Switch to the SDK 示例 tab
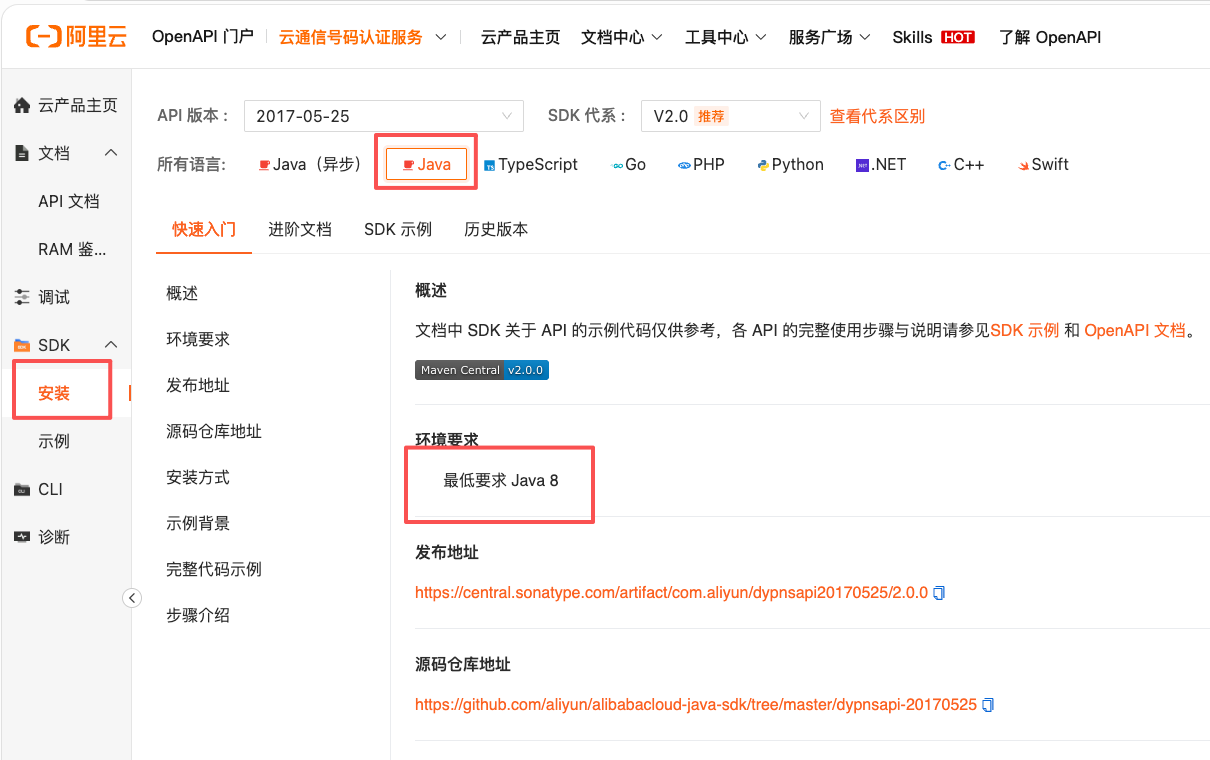 398,229
